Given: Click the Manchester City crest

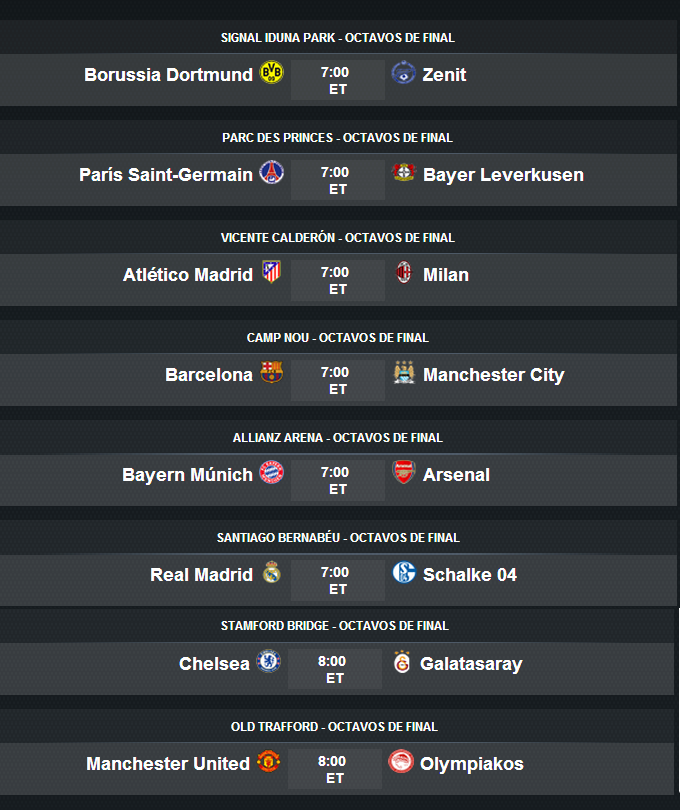Looking at the screenshot, I should tap(403, 372).
